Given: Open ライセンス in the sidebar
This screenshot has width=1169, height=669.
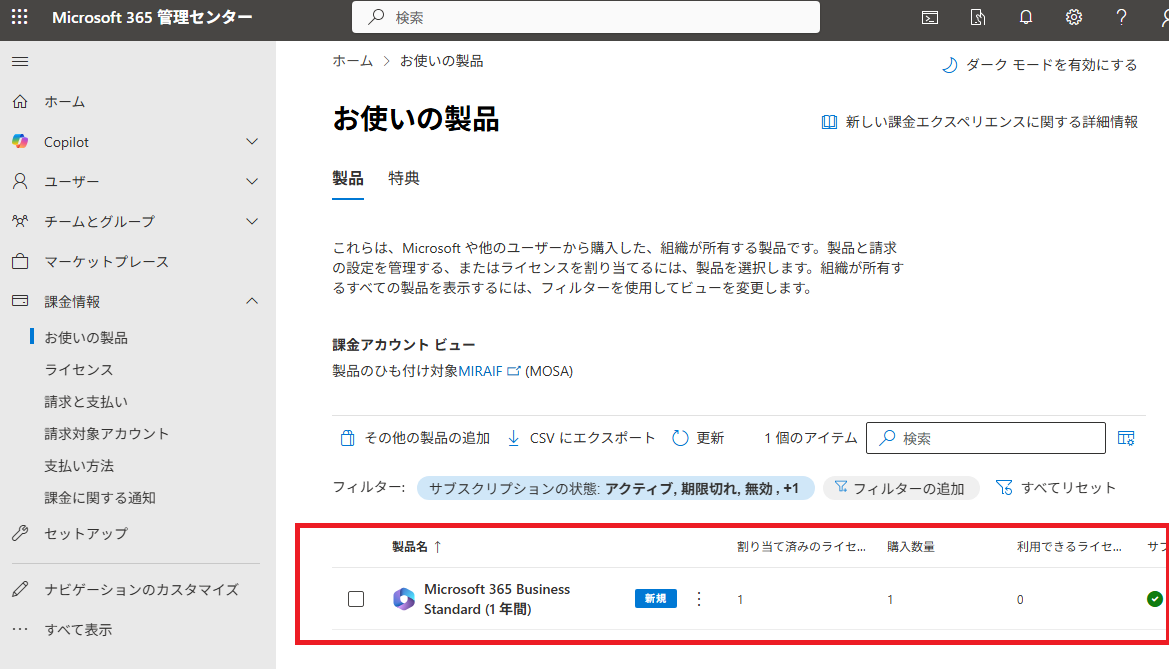Looking at the screenshot, I should pyautogui.click(x=79, y=370).
